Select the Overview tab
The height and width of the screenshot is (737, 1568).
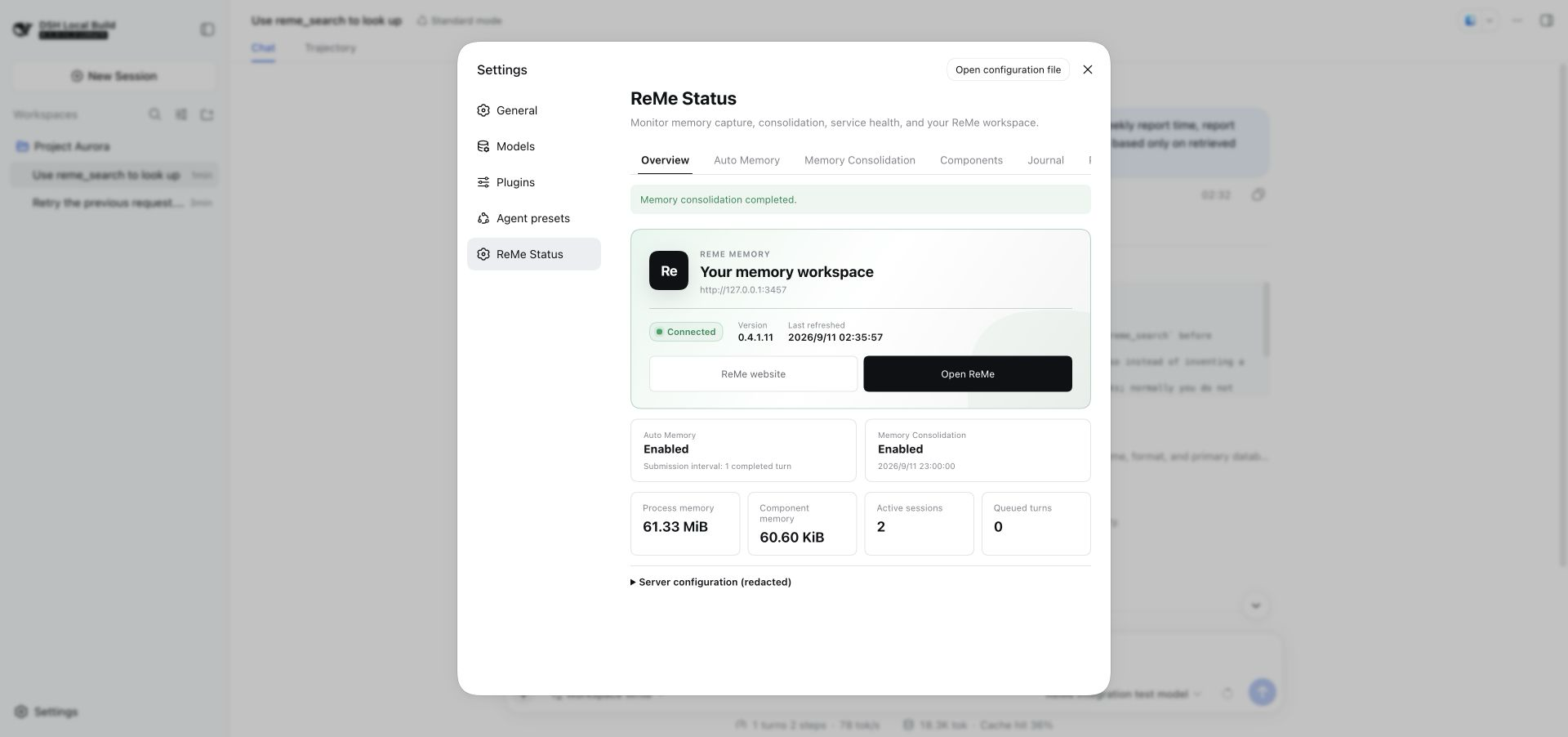pyautogui.click(x=665, y=160)
